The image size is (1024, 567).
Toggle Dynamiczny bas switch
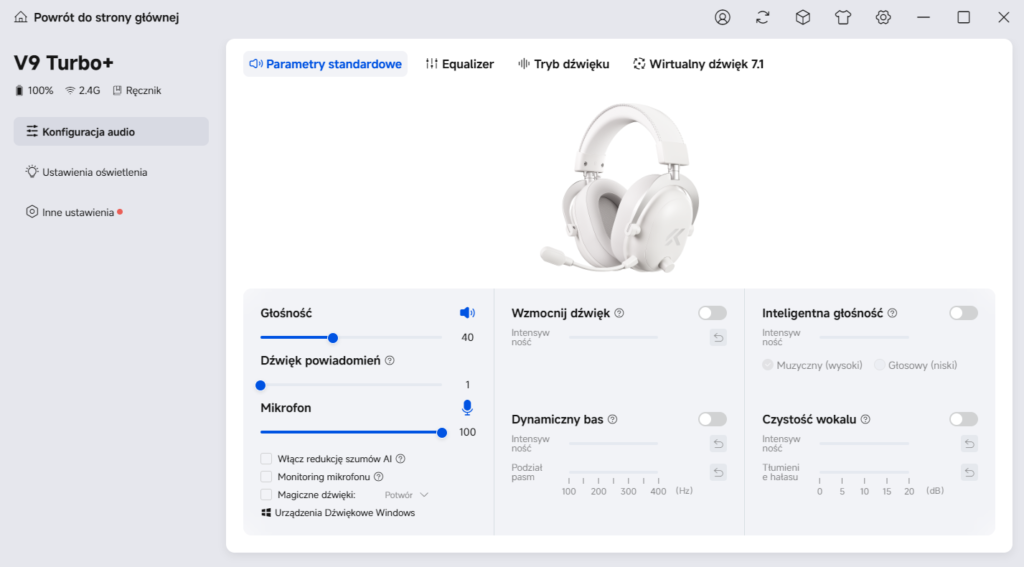coord(712,419)
